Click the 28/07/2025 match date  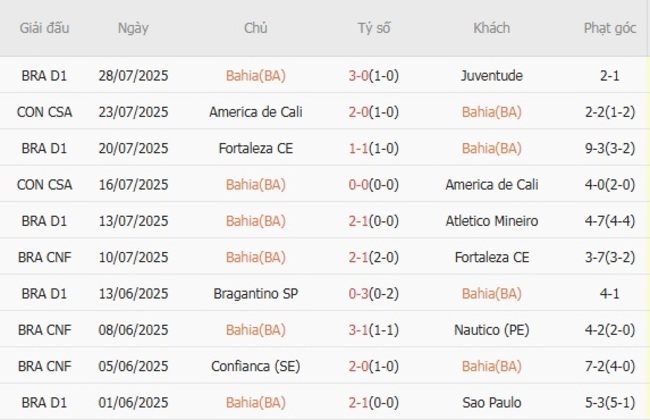133,75
